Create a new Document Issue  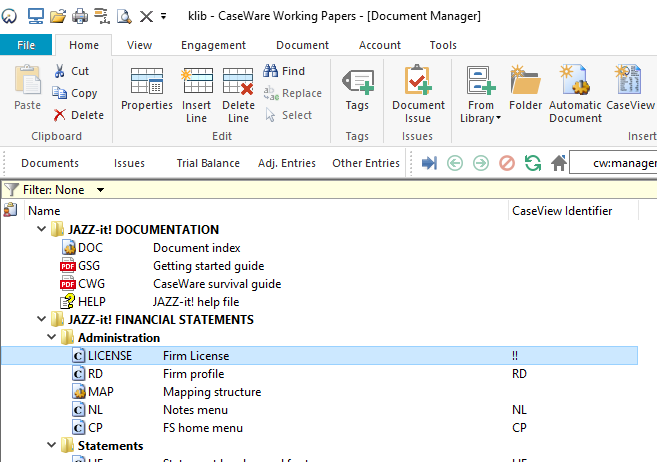coord(418,94)
